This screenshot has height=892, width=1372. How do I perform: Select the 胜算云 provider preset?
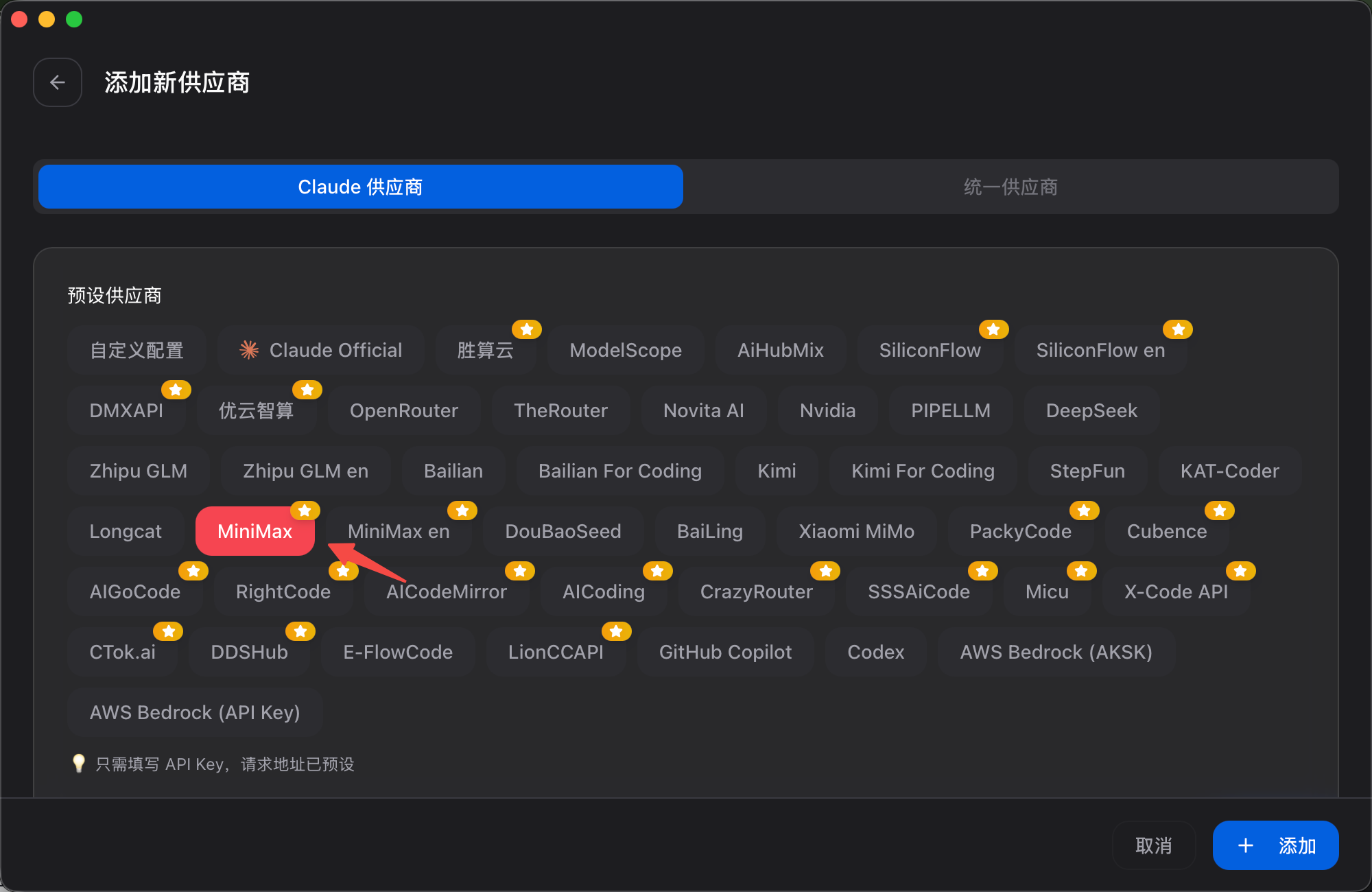(486, 350)
